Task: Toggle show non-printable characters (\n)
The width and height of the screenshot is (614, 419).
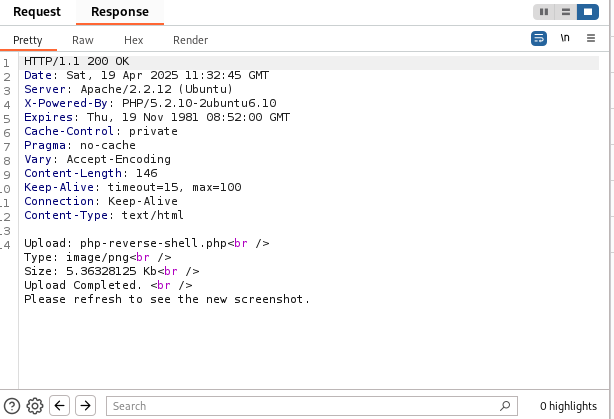Action: point(565,39)
